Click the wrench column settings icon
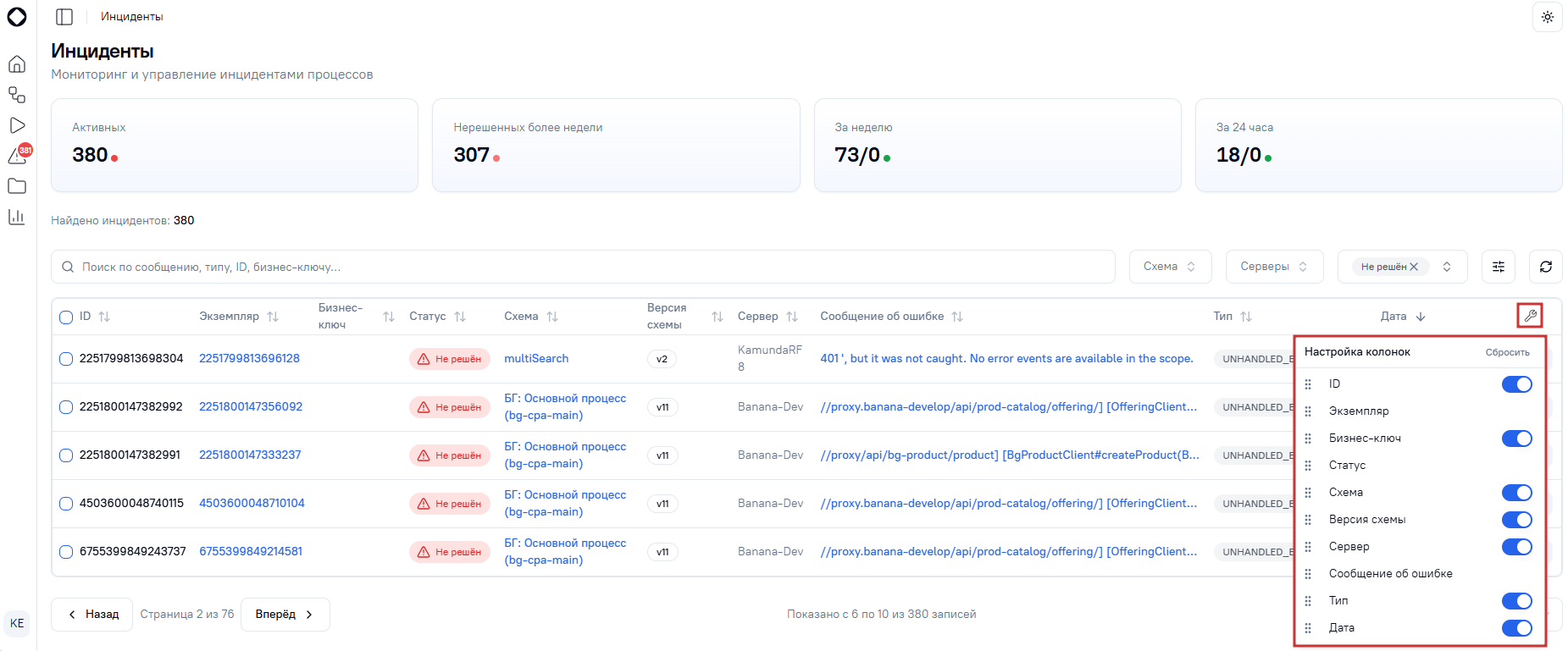Image resolution: width=1568 pixels, height=651 pixels. point(1530,316)
